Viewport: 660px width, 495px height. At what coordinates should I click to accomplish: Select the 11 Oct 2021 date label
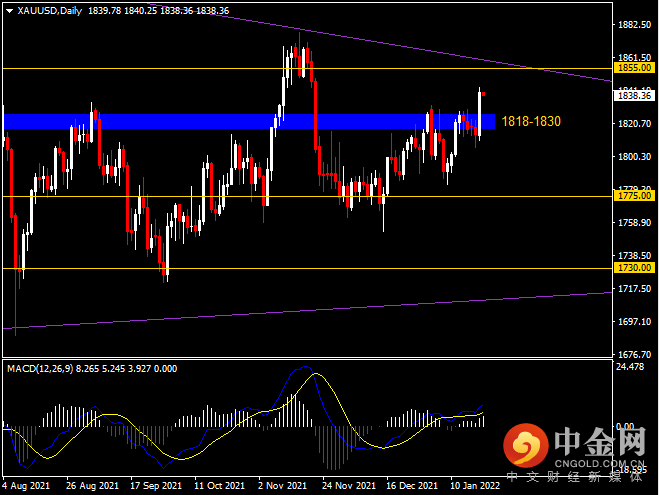pyautogui.click(x=219, y=486)
